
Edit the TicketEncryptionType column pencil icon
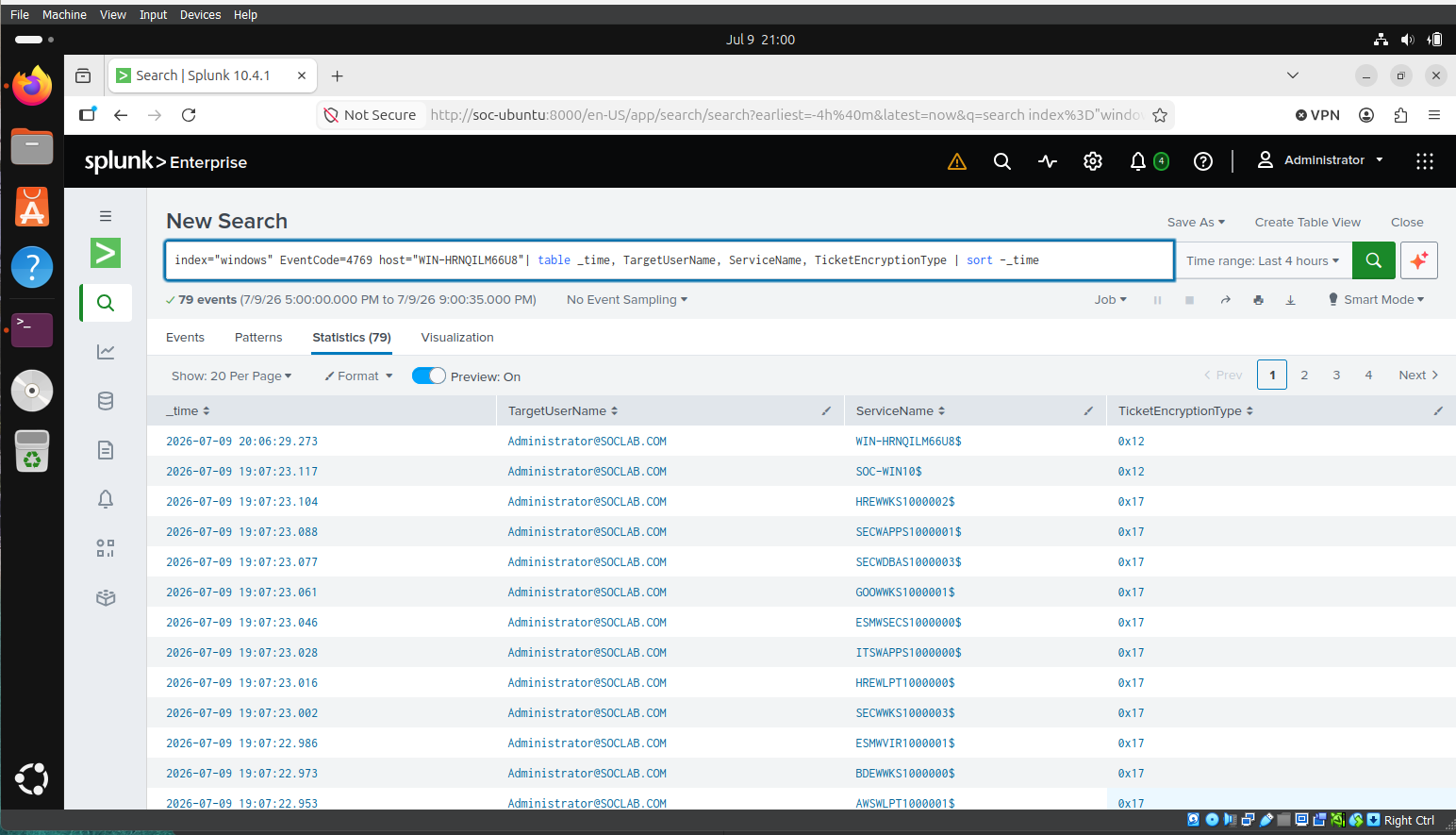click(1438, 410)
